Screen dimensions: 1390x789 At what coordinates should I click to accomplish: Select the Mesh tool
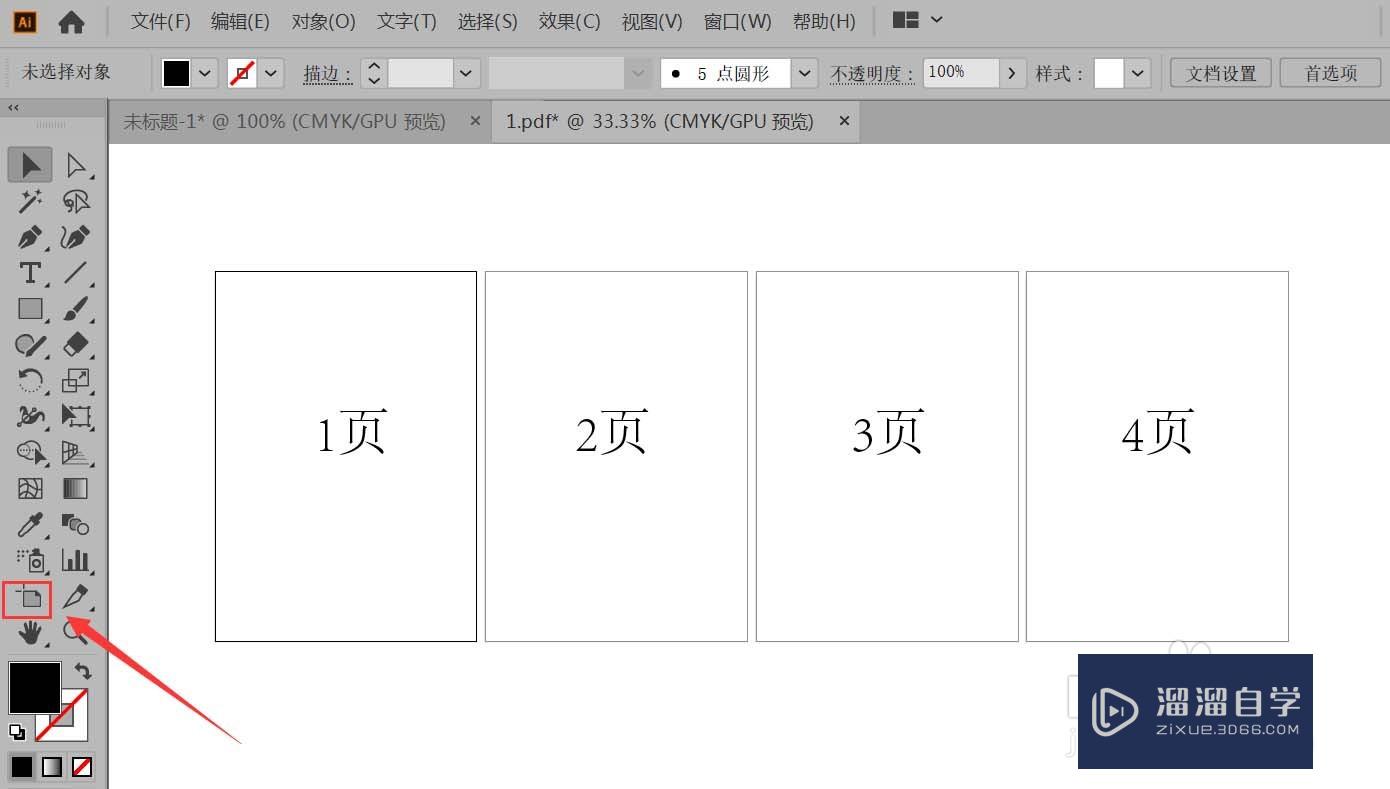pyautogui.click(x=30, y=488)
